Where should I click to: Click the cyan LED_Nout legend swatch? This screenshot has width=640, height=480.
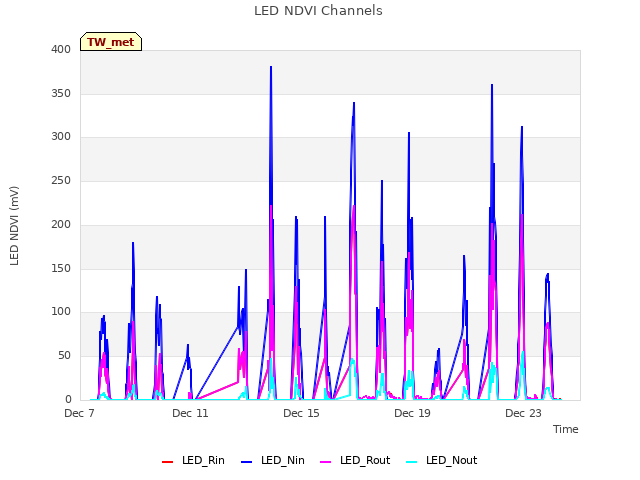412,462
